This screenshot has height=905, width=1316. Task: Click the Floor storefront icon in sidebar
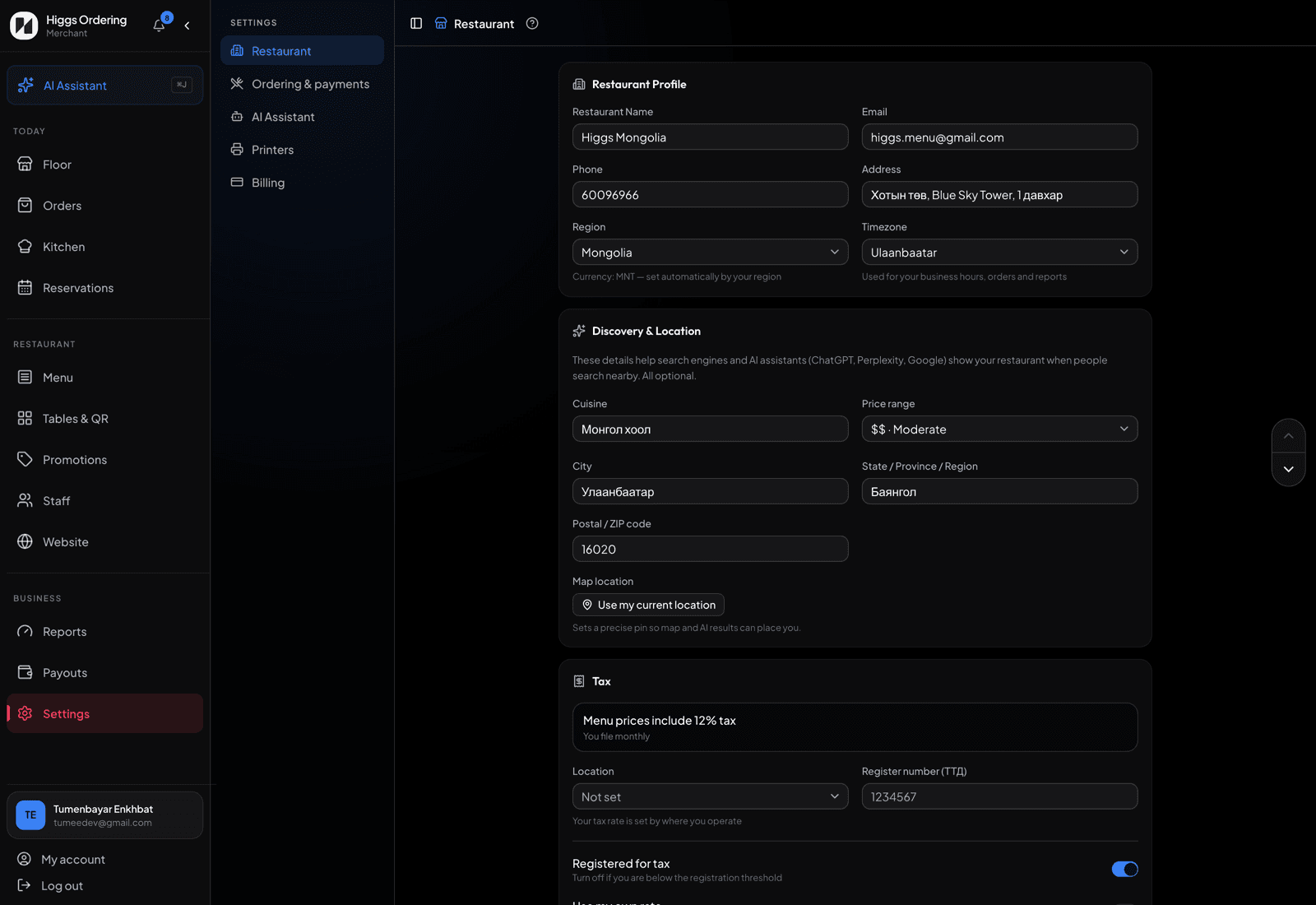coord(25,164)
